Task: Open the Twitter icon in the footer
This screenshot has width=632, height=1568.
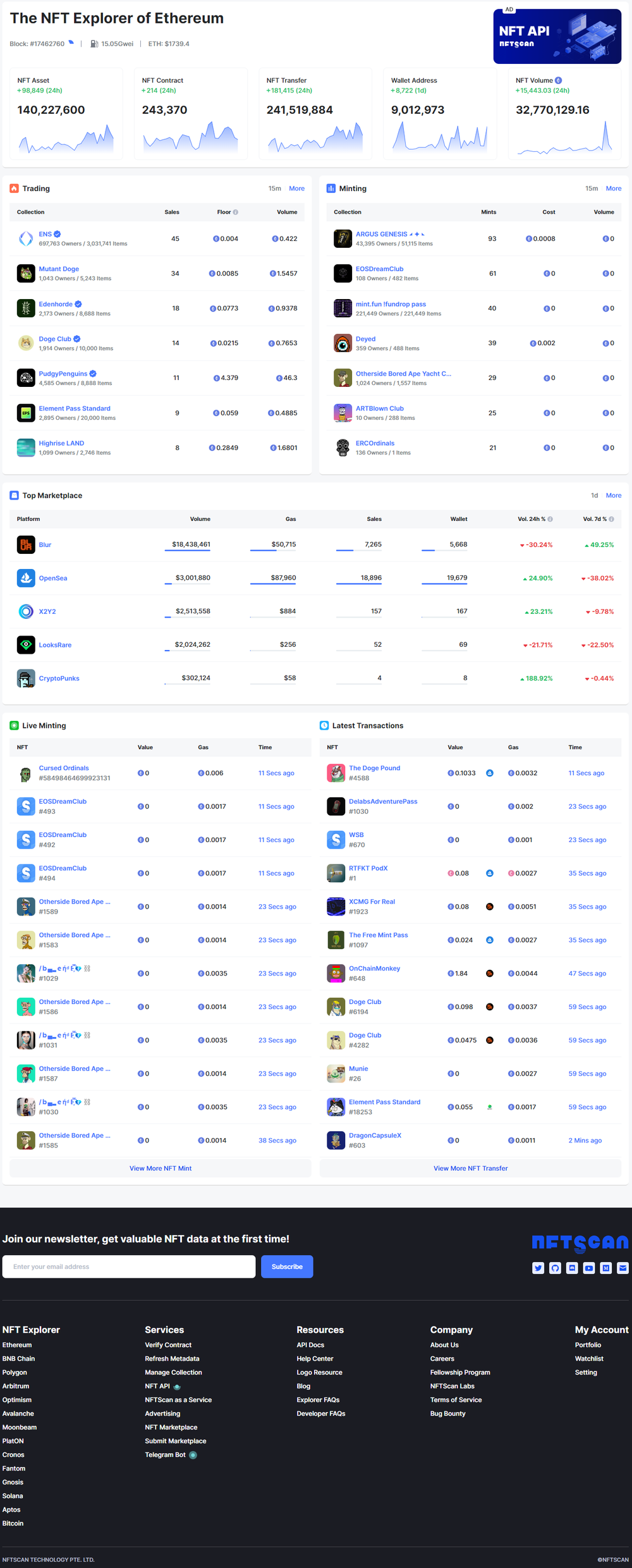Action: tap(538, 1268)
